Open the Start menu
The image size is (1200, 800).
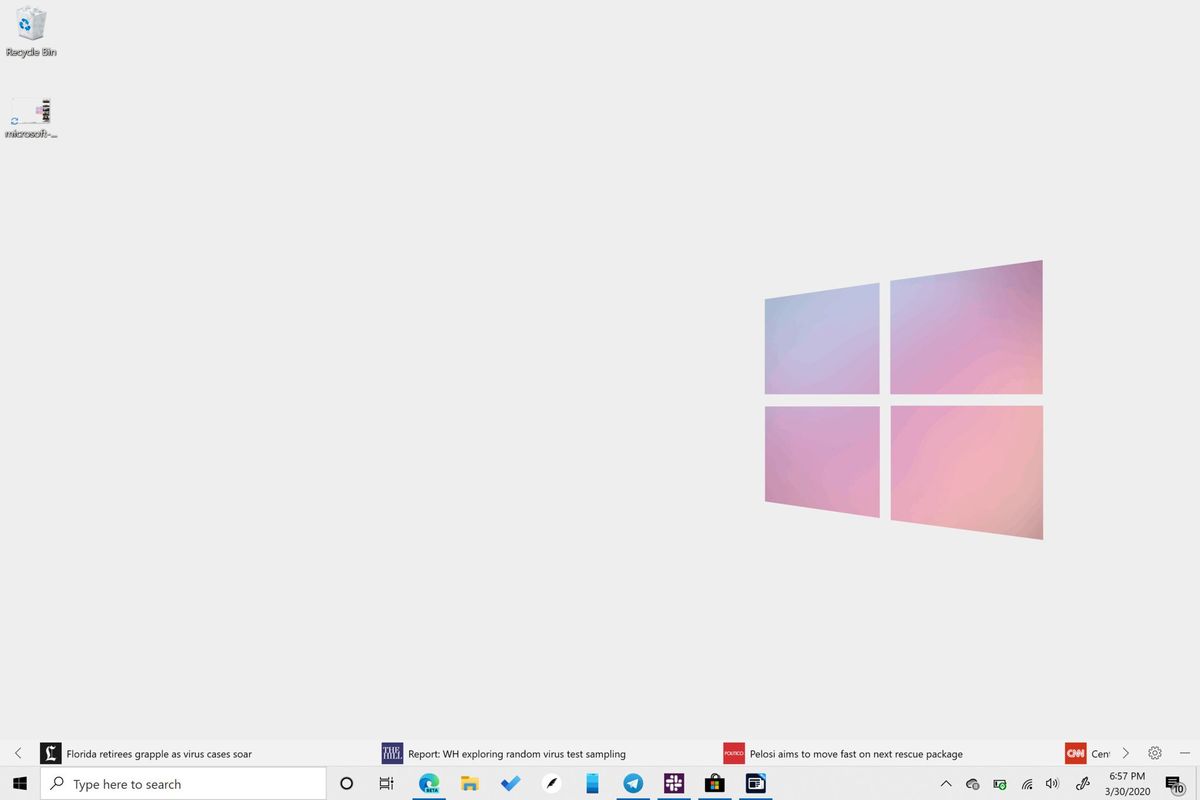pos(20,783)
